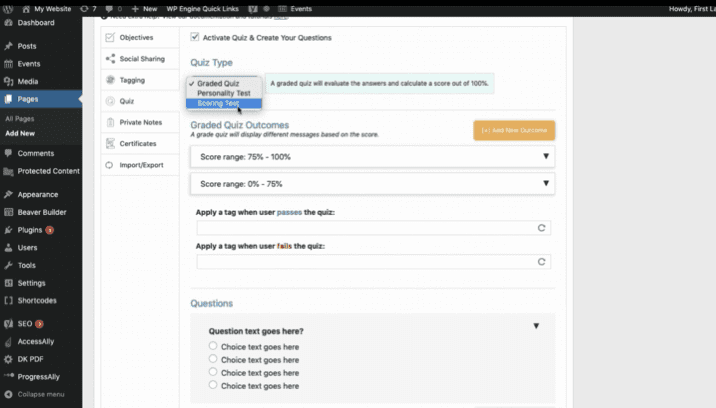Select the first Choice text radio button
Screen dimensions: 716x408
(x=213, y=346)
